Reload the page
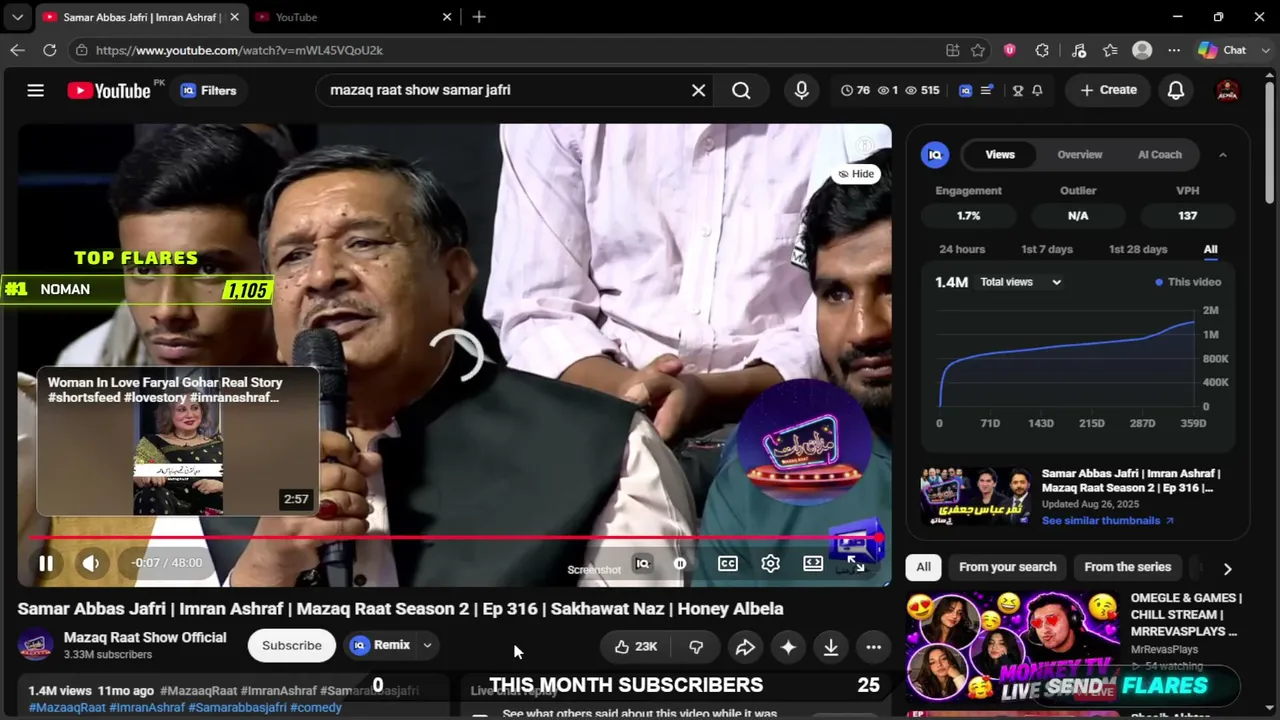This screenshot has width=1280, height=720. click(x=49, y=50)
